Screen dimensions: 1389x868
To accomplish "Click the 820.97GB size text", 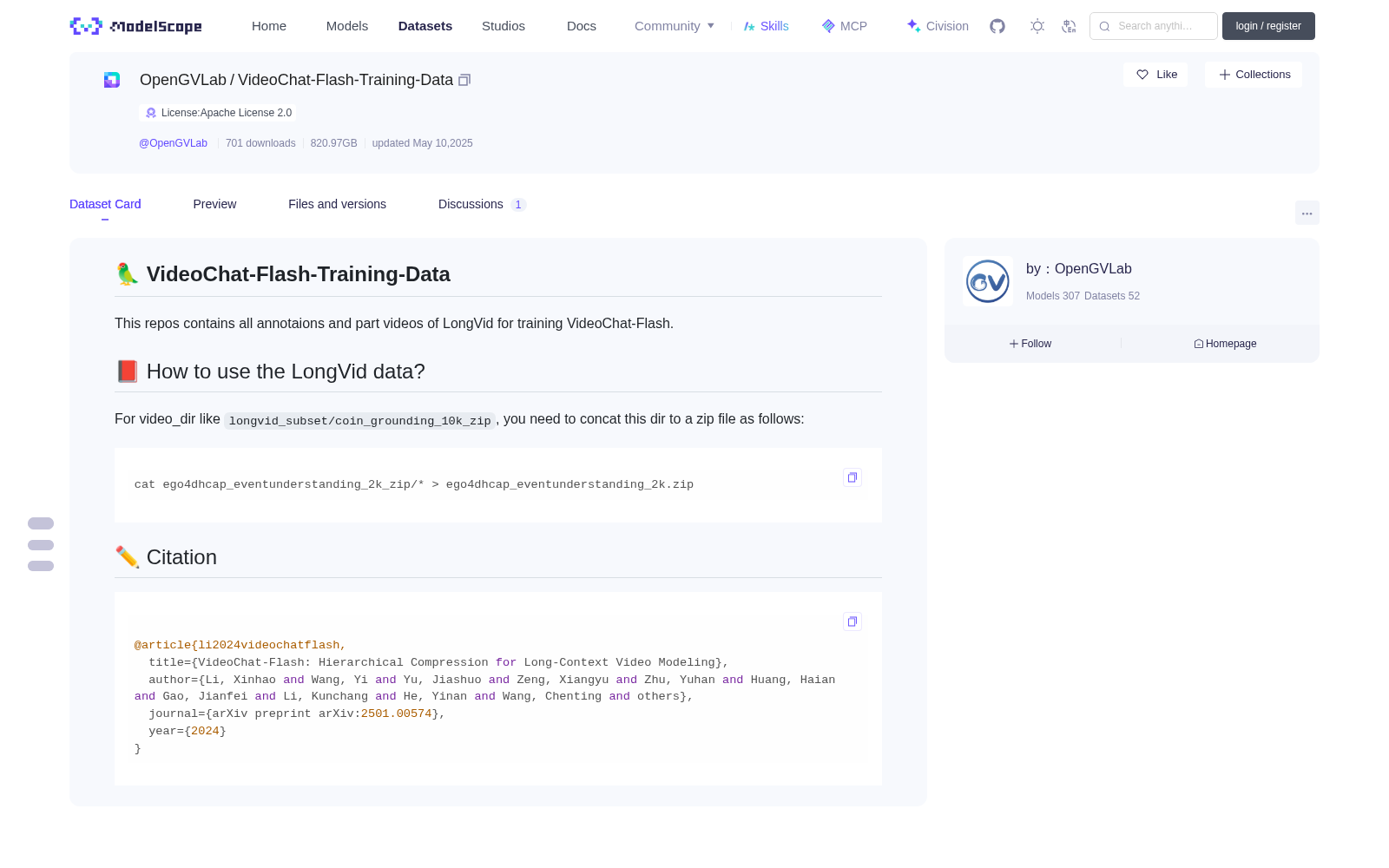I will pos(333,143).
